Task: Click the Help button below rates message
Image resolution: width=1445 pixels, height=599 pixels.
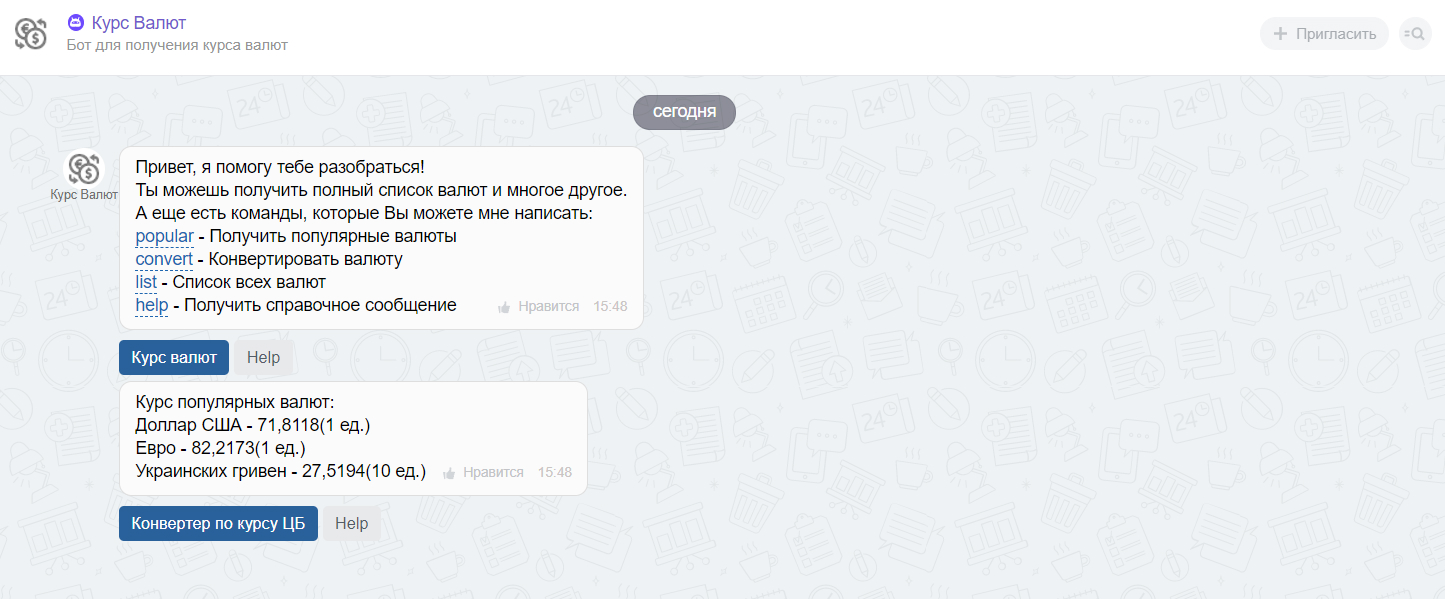Action: (351, 524)
